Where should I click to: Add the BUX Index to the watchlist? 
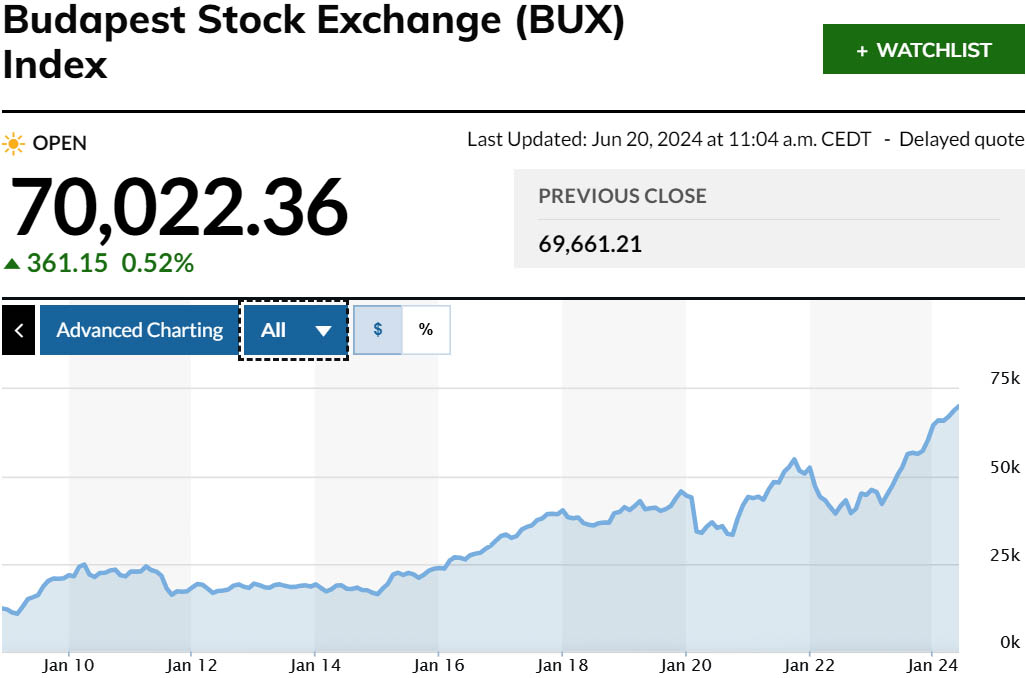(x=923, y=50)
